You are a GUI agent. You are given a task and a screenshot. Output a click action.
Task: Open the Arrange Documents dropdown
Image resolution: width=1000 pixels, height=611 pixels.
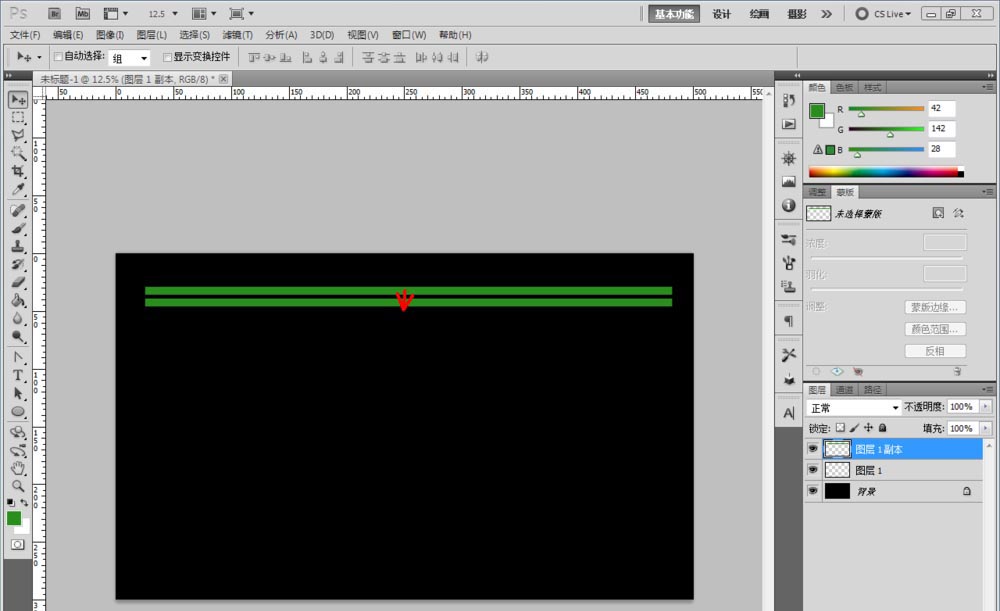click(204, 13)
